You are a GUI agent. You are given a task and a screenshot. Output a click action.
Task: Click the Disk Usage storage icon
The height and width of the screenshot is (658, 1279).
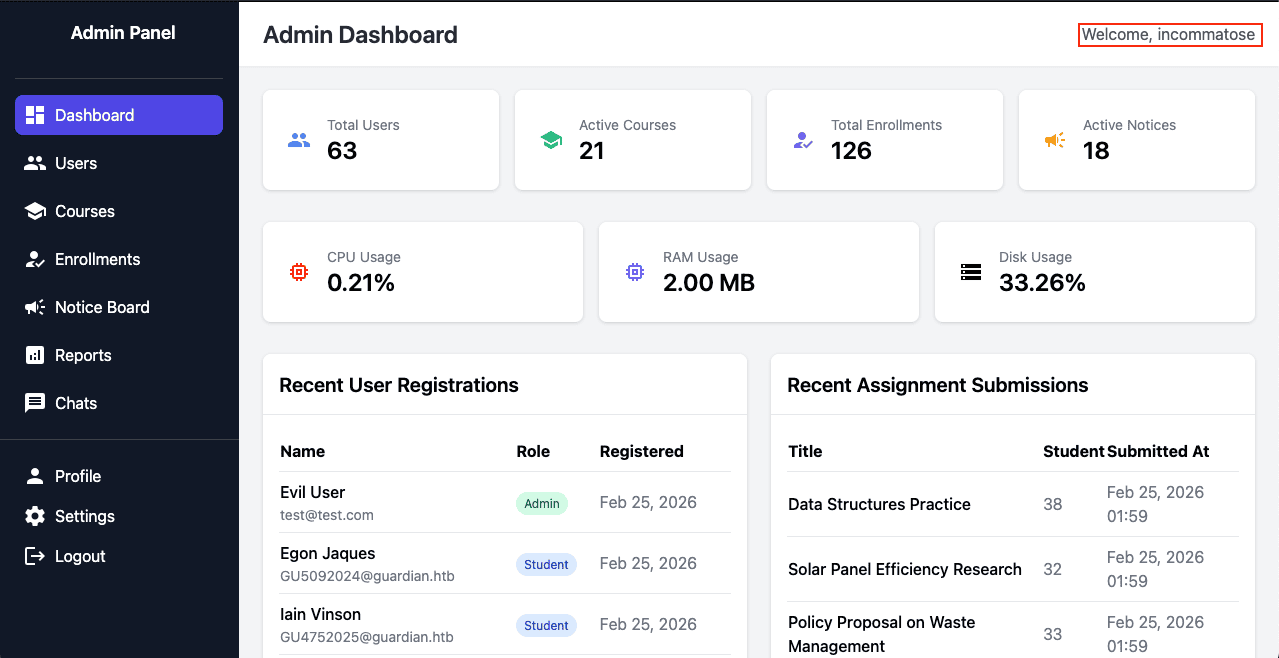coord(971,271)
